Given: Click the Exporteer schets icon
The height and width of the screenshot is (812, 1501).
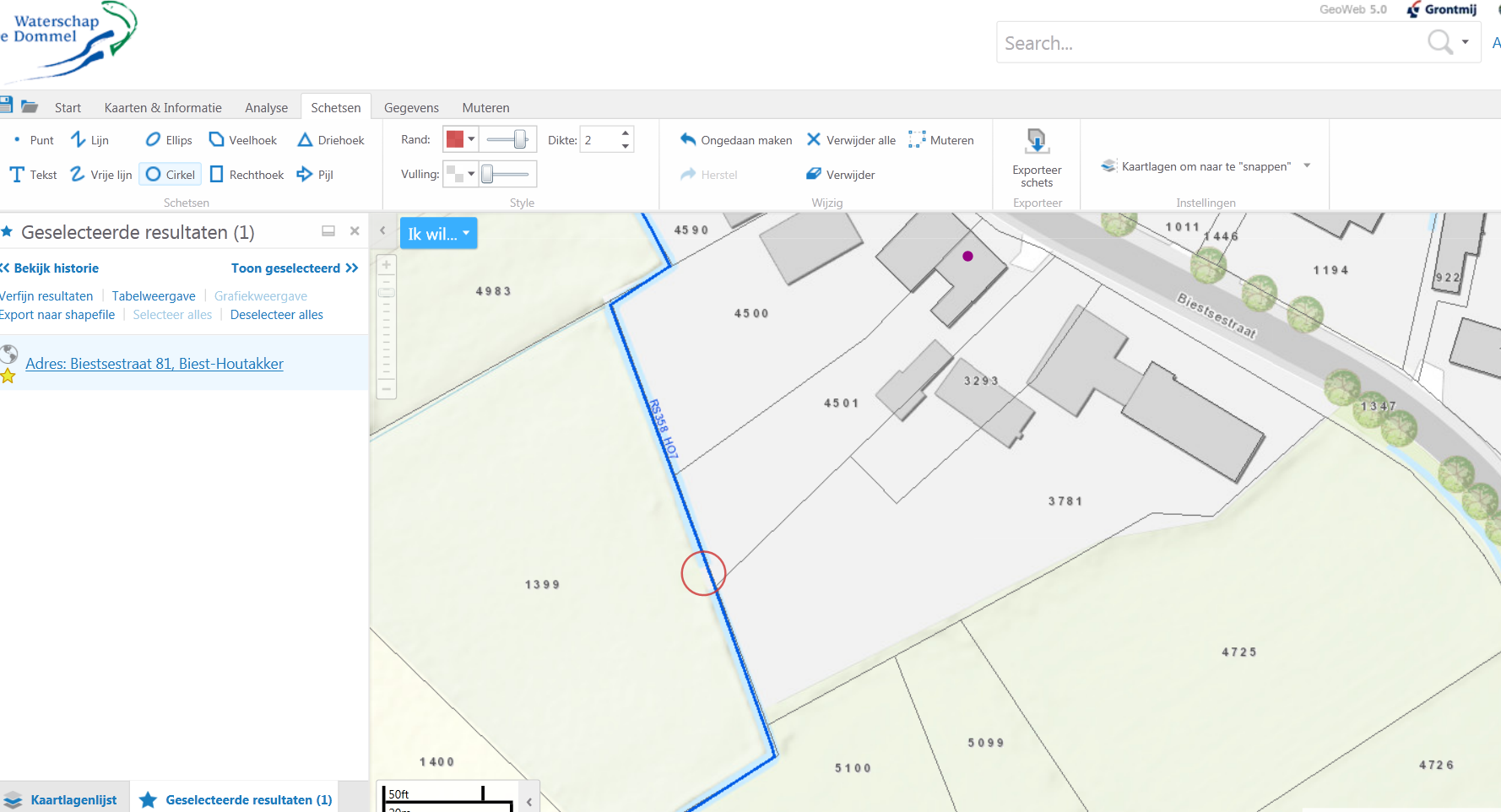Looking at the screenshot, I should point(1037,142).
